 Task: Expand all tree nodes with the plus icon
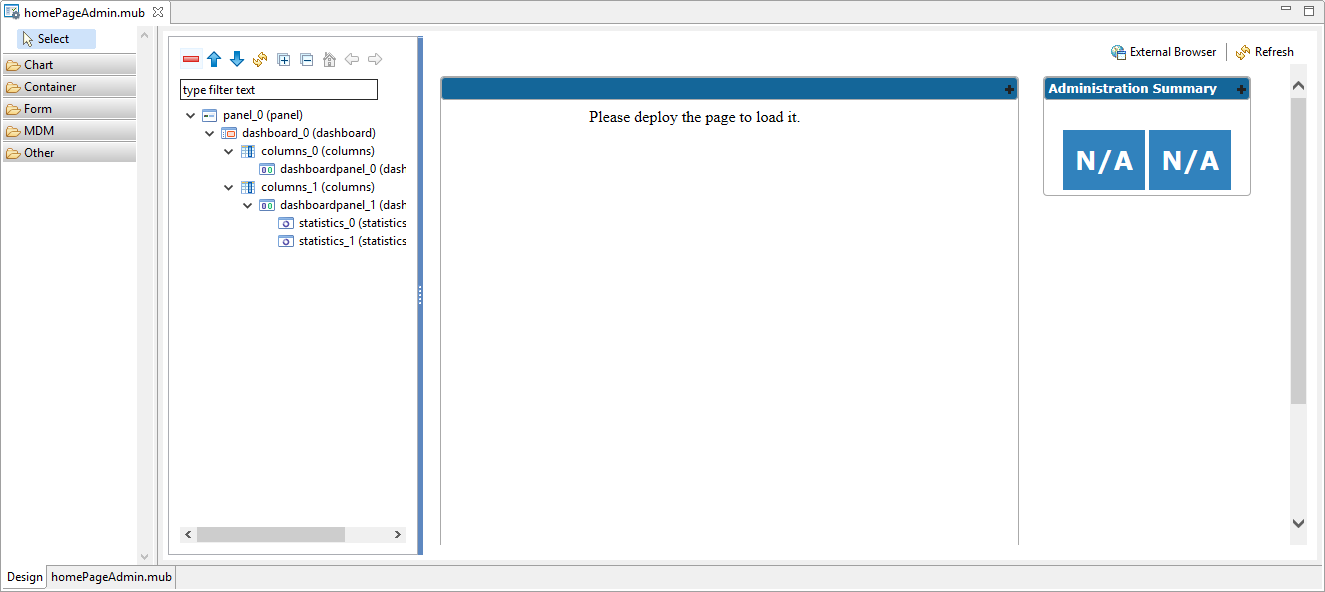[x=284, y=59]
